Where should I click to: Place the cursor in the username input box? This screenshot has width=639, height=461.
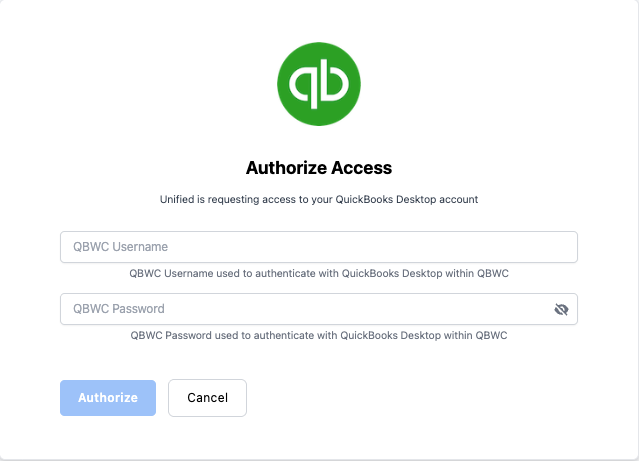click(x=319, y=247)
